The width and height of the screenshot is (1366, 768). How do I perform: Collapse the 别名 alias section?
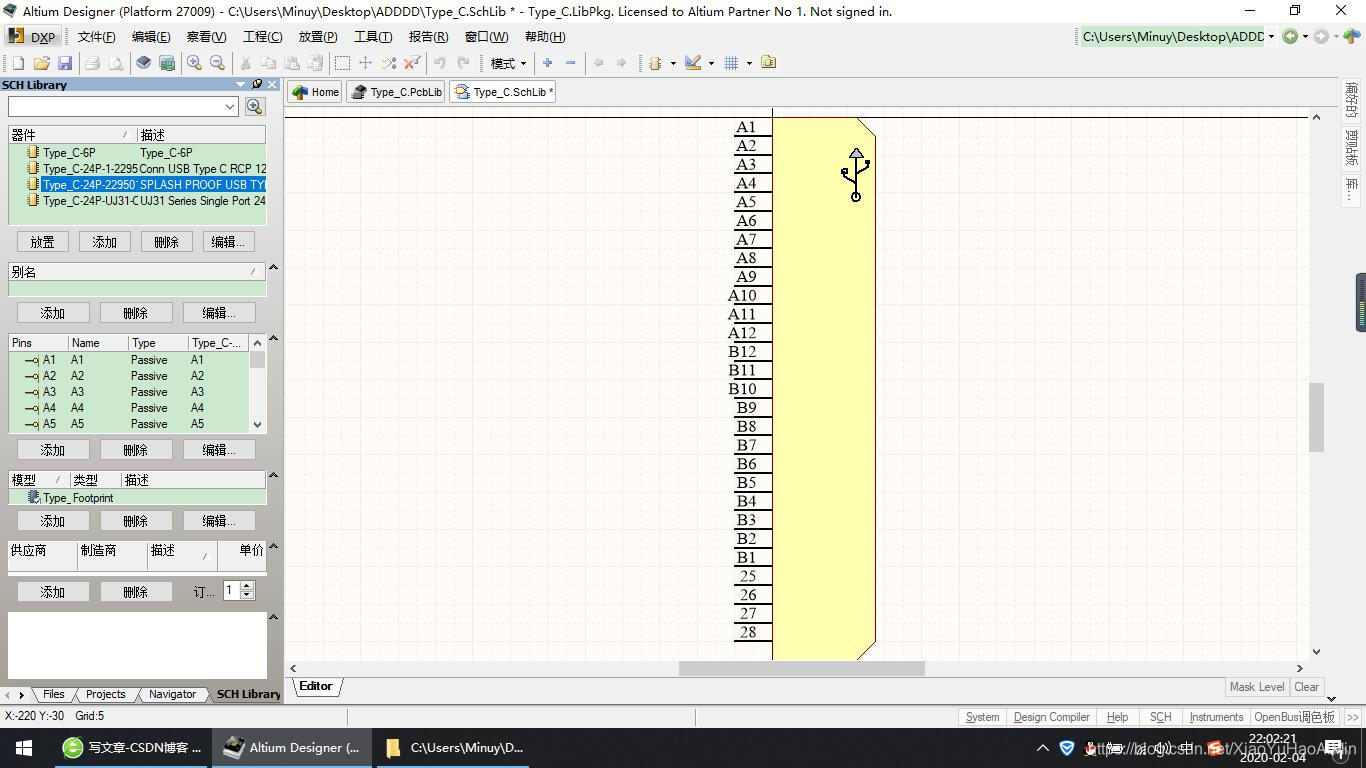point(273,268)
